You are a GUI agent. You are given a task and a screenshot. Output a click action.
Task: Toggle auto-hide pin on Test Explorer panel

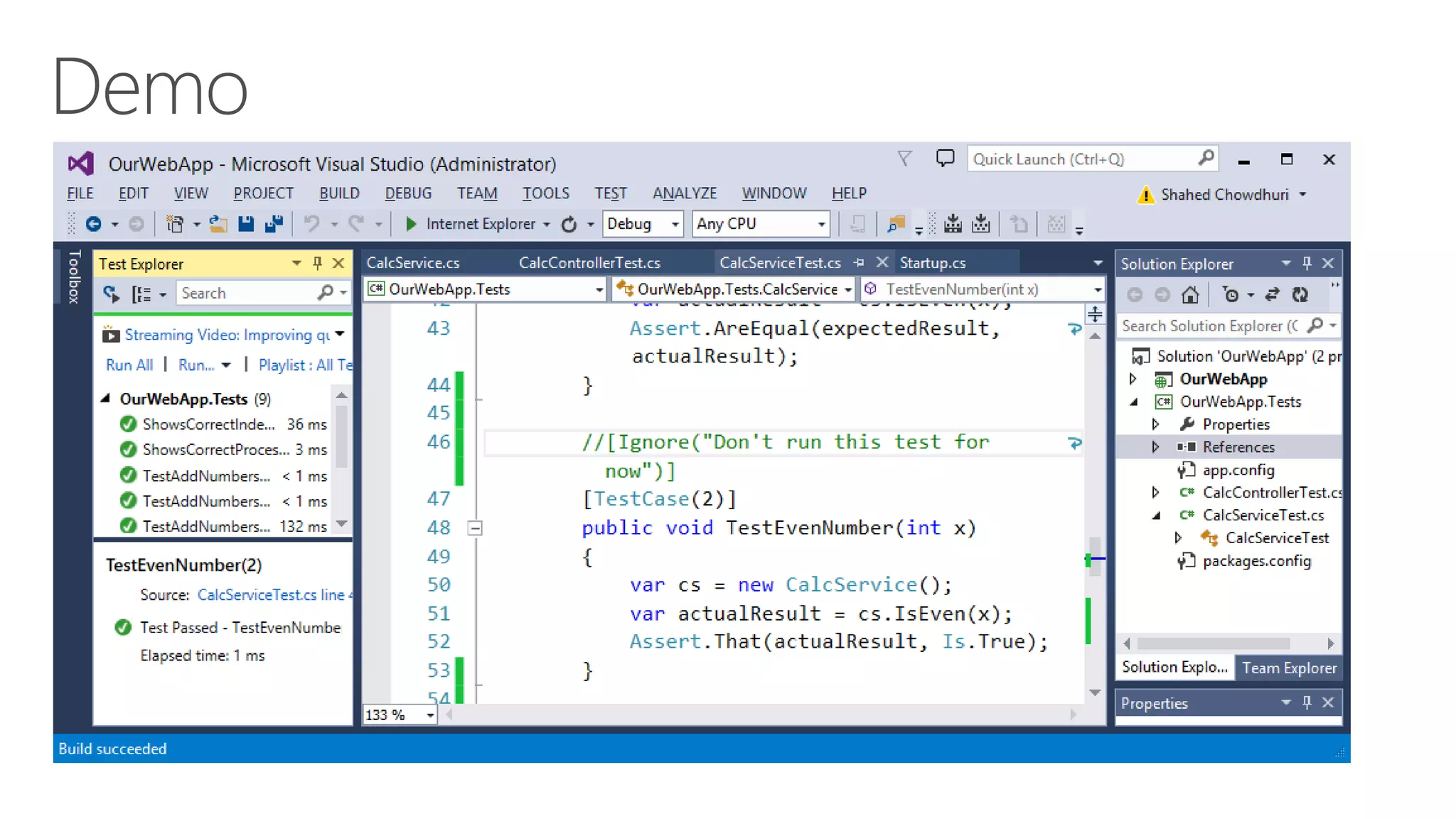click(317, 263)
